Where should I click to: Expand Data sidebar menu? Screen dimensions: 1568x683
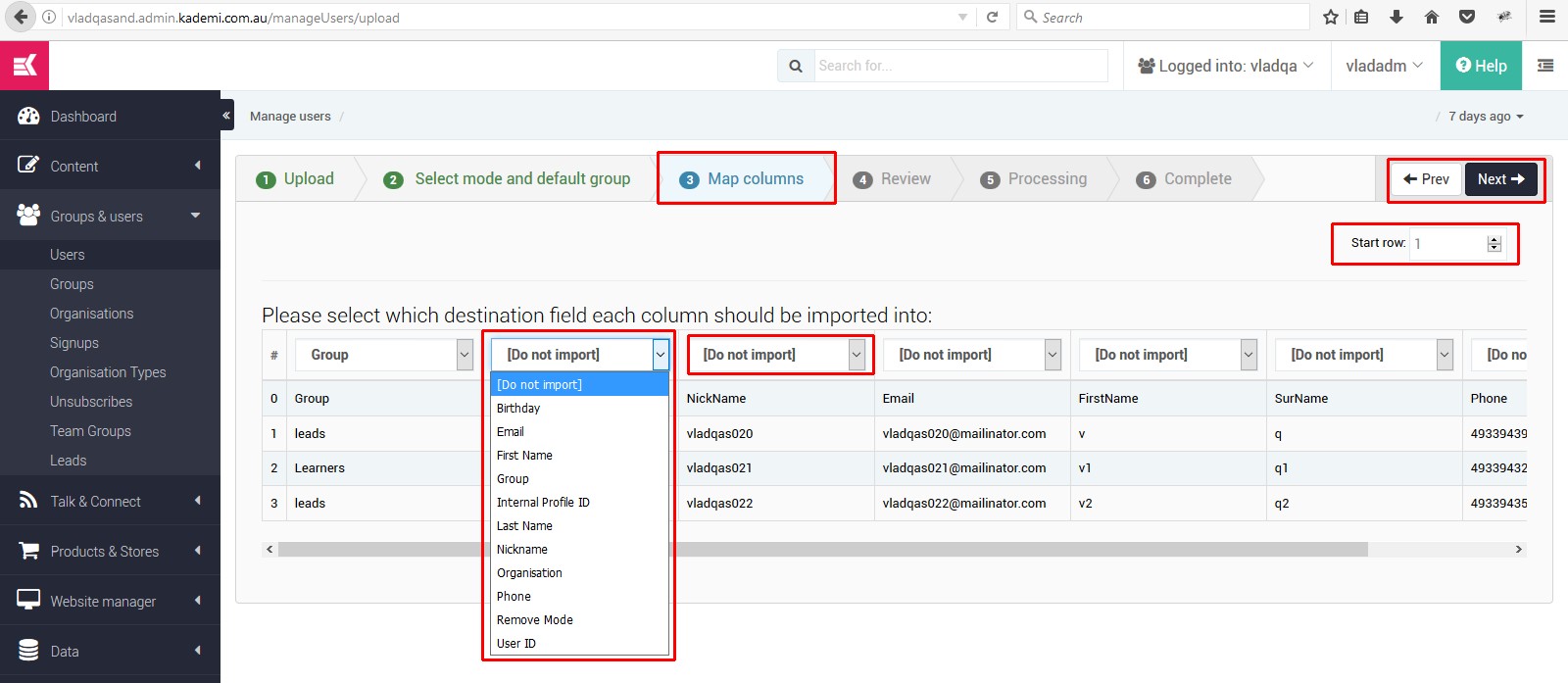point(110,651)
